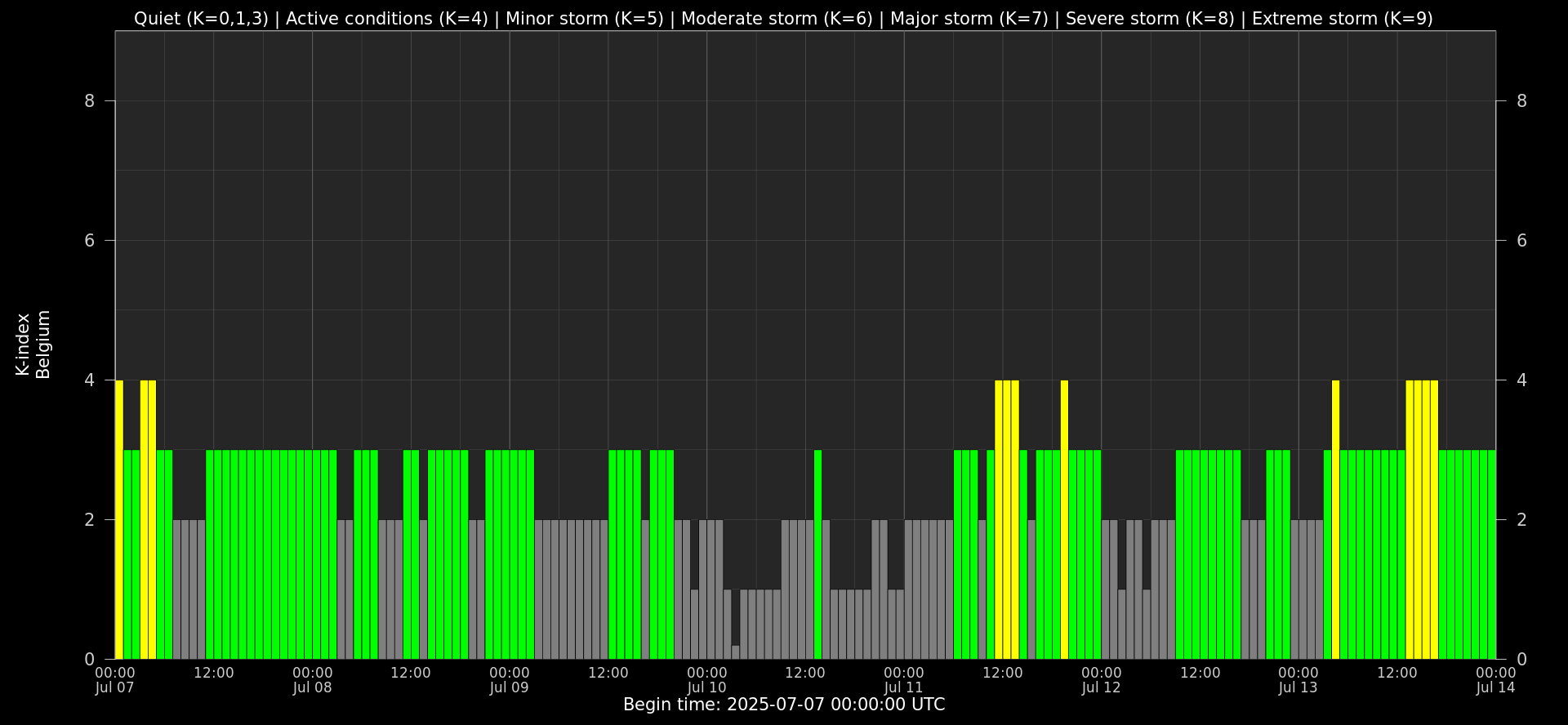1568x725 pixels.
Task: Click the first yellow bar at 00:00 Jul 07
Action: 119,519
